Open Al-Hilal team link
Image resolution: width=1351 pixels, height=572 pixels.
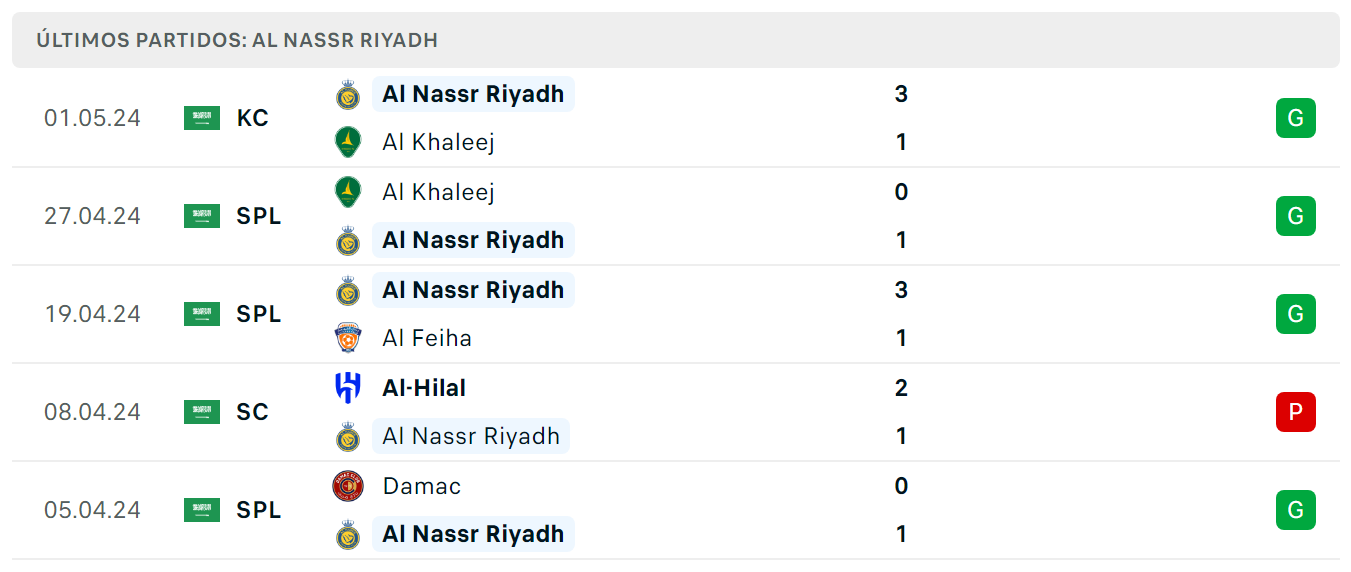(424, 388)
